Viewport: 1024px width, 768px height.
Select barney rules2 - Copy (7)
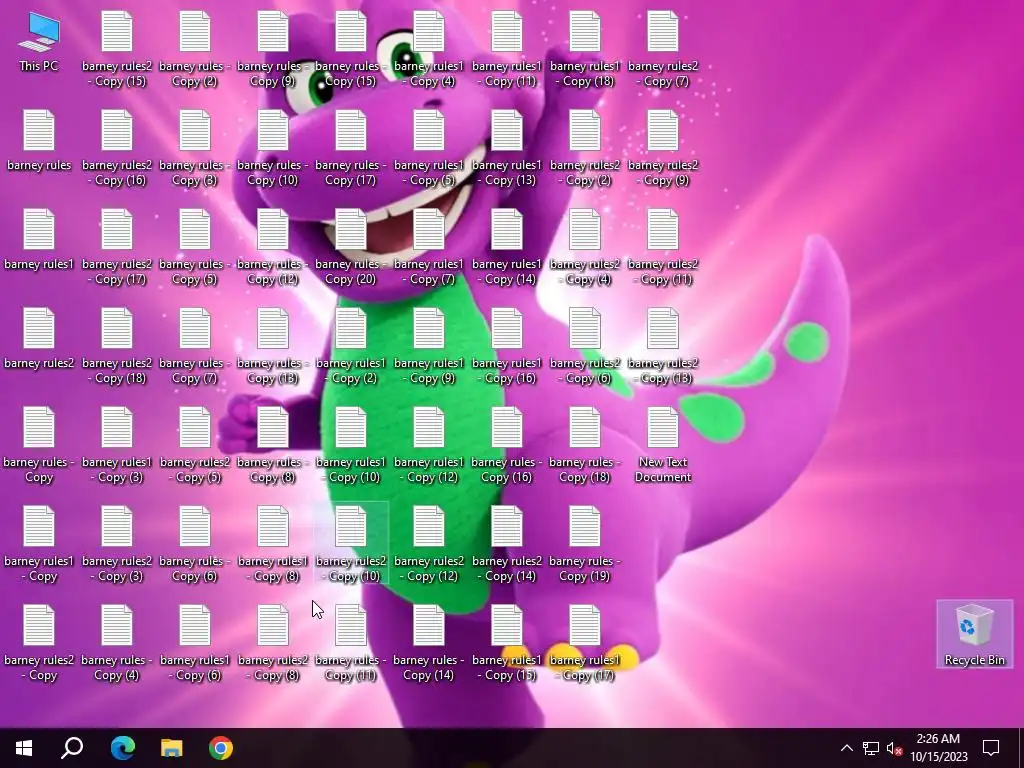[663, 50]
